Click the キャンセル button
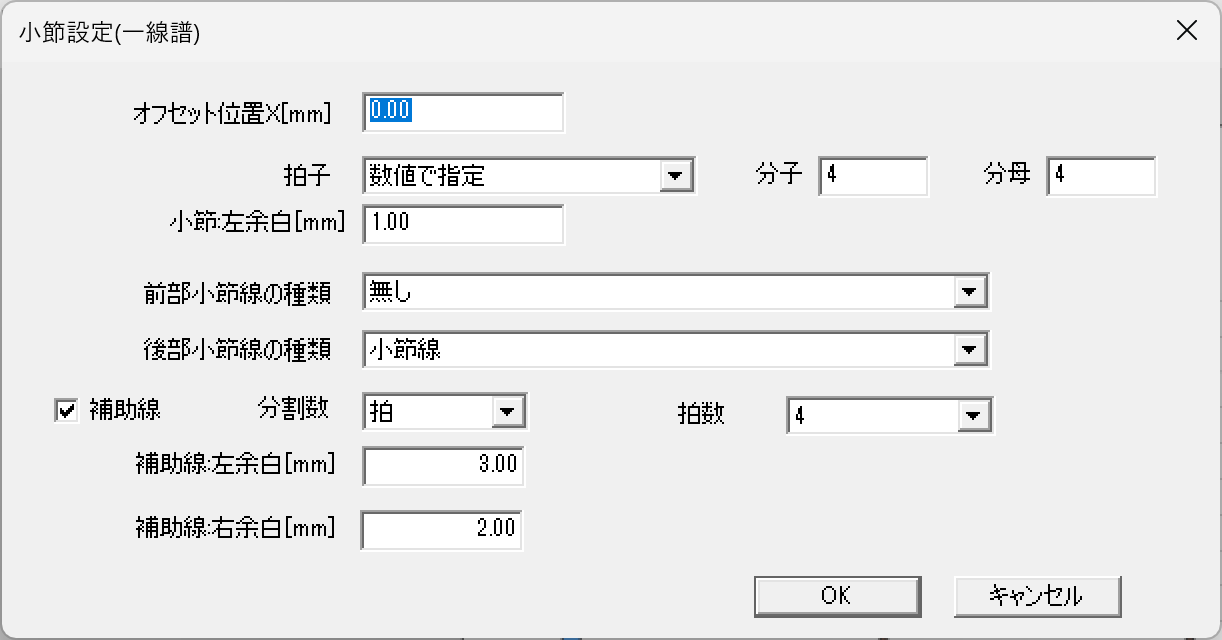Viewport: 1222px width, 640px height. click(x=1037, y=596)
